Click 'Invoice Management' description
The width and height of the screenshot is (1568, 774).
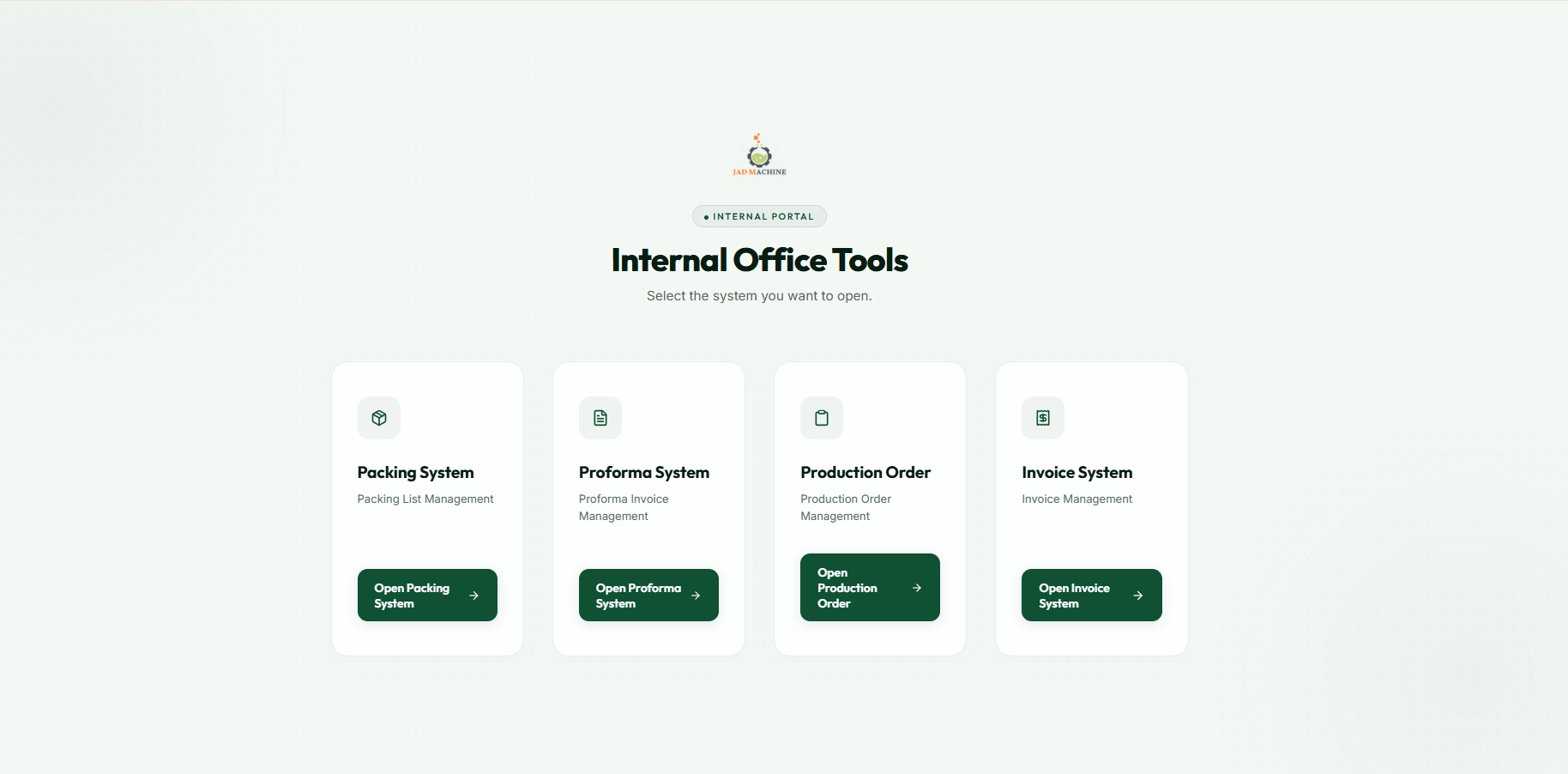(1077, 499)
